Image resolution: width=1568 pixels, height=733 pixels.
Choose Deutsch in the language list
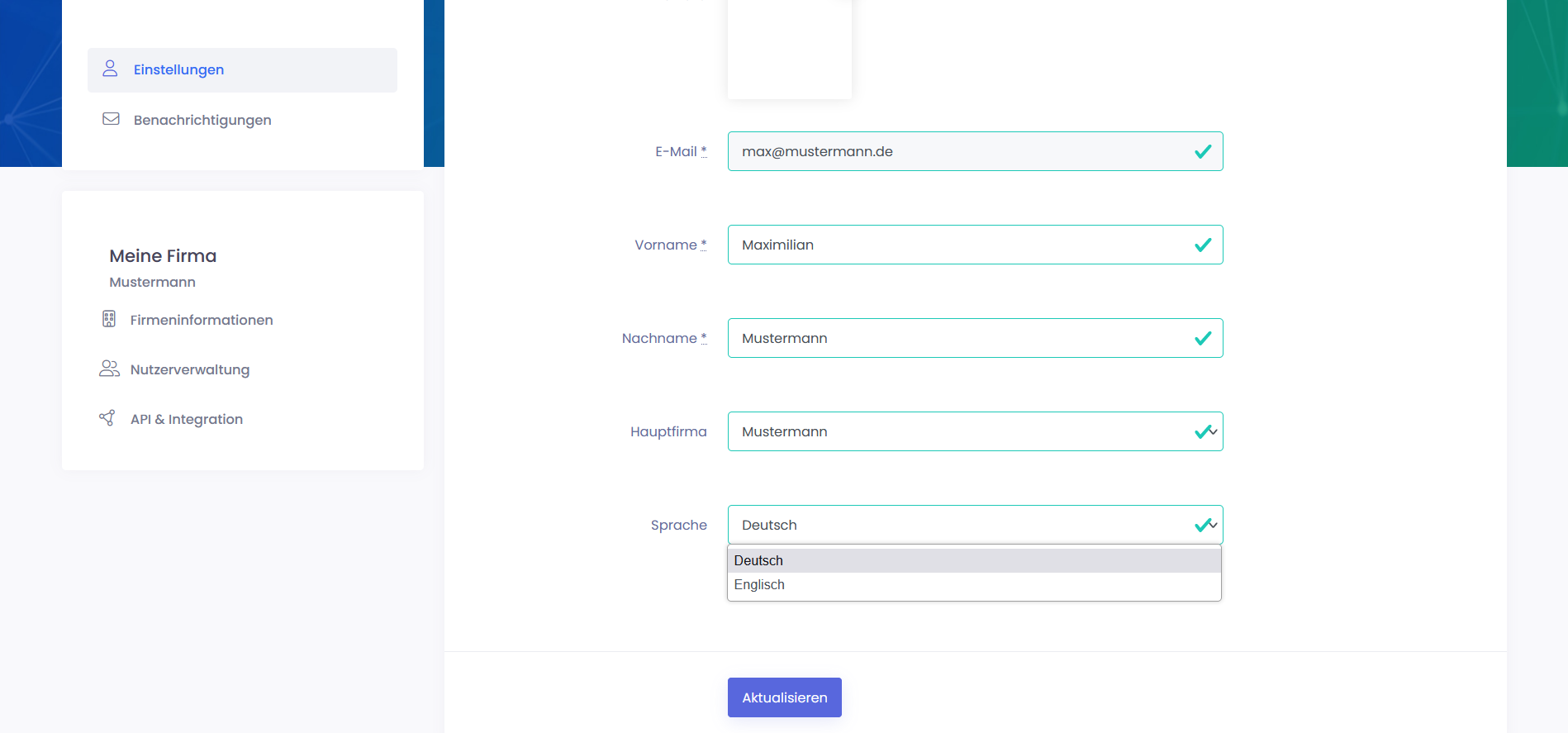pyautogui.click(x=758, y=560)
